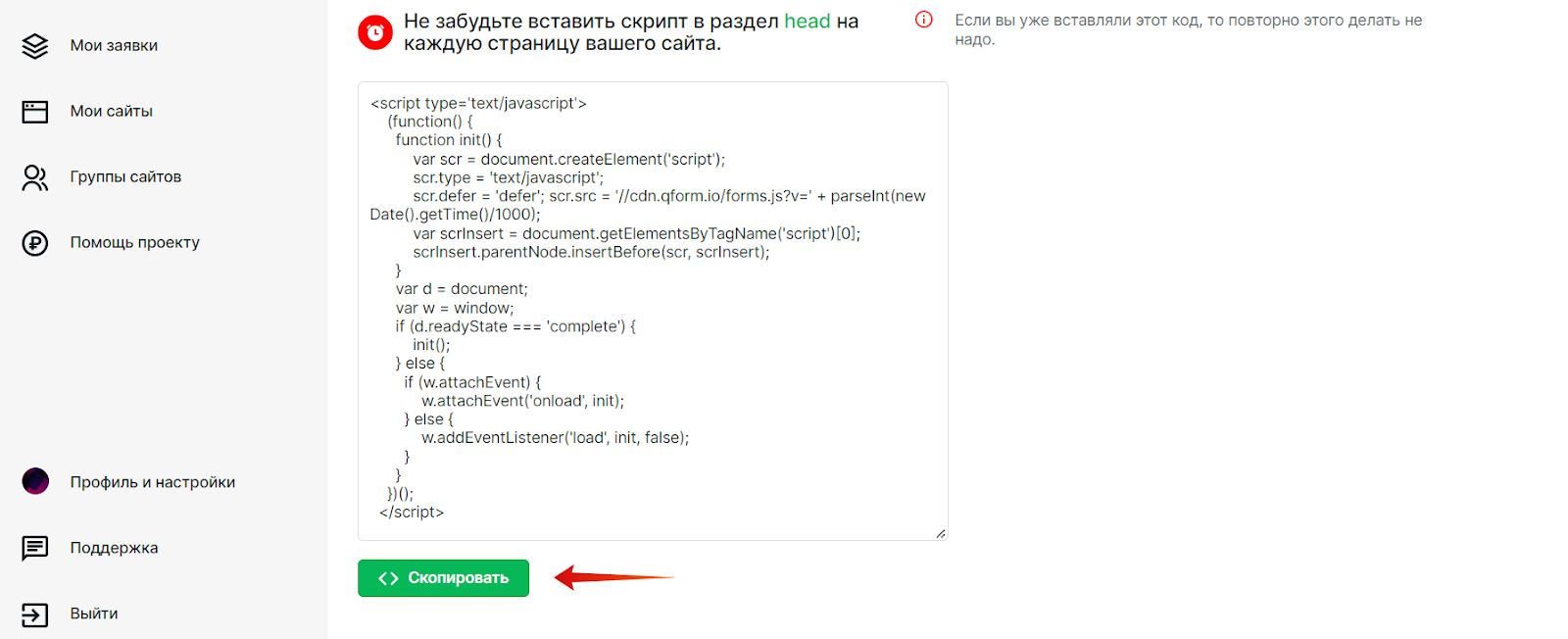Select Выйти to log out

94,614
